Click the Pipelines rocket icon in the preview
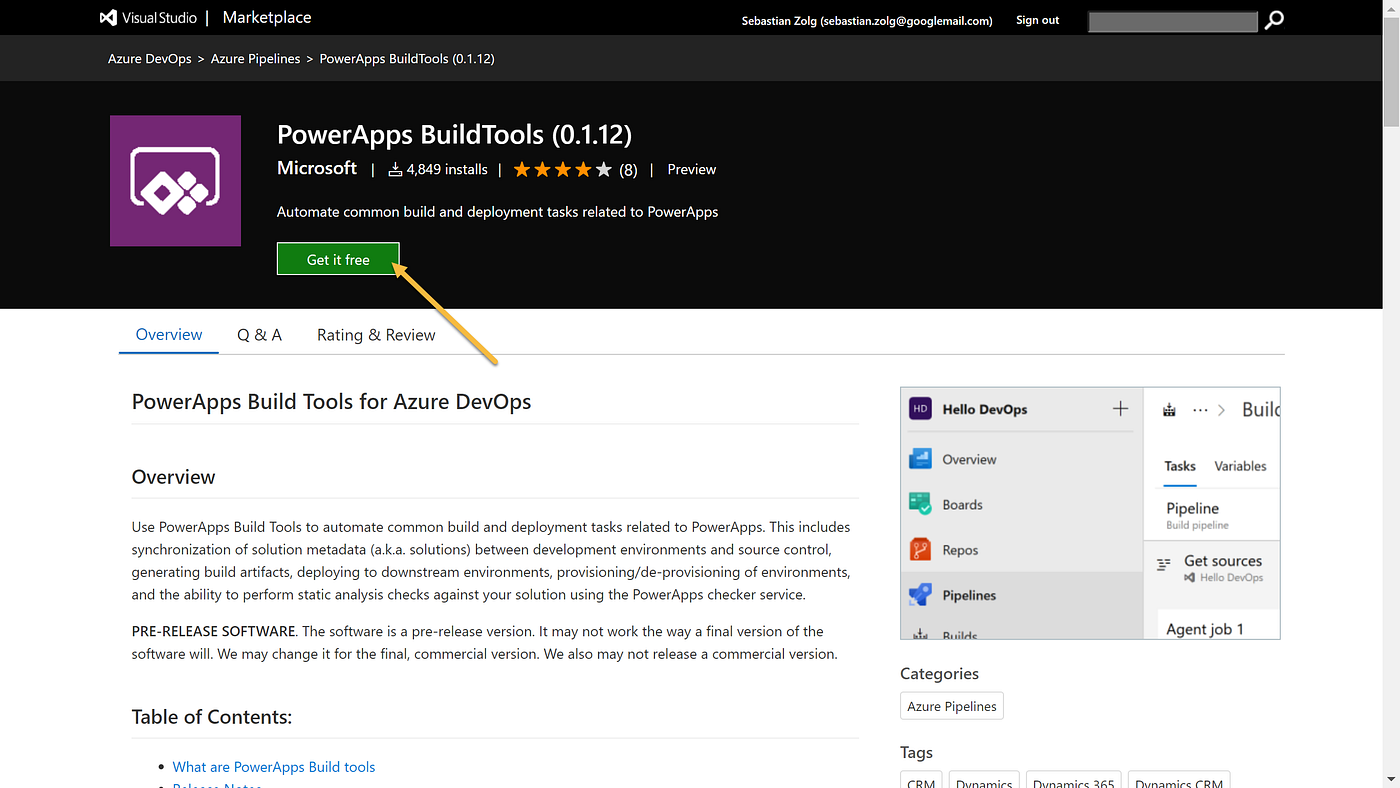 coord(920,595)
